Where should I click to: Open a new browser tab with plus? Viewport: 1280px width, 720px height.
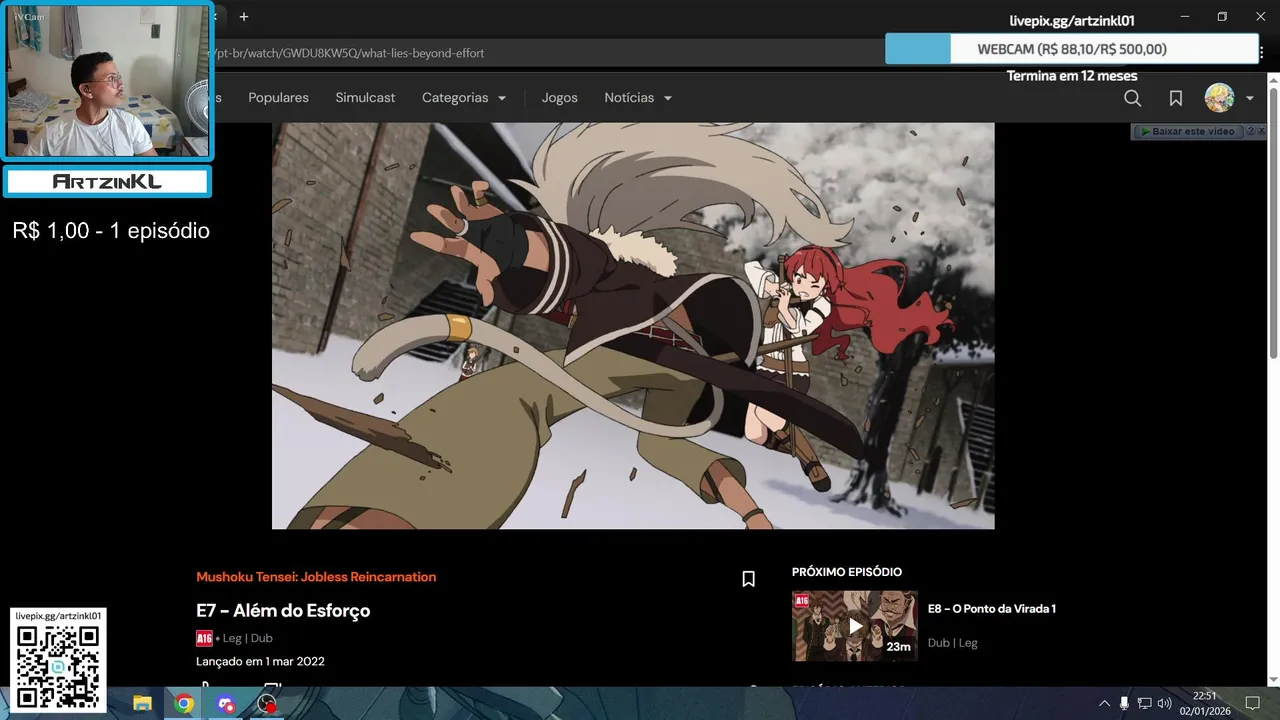[x=243, y=17]
